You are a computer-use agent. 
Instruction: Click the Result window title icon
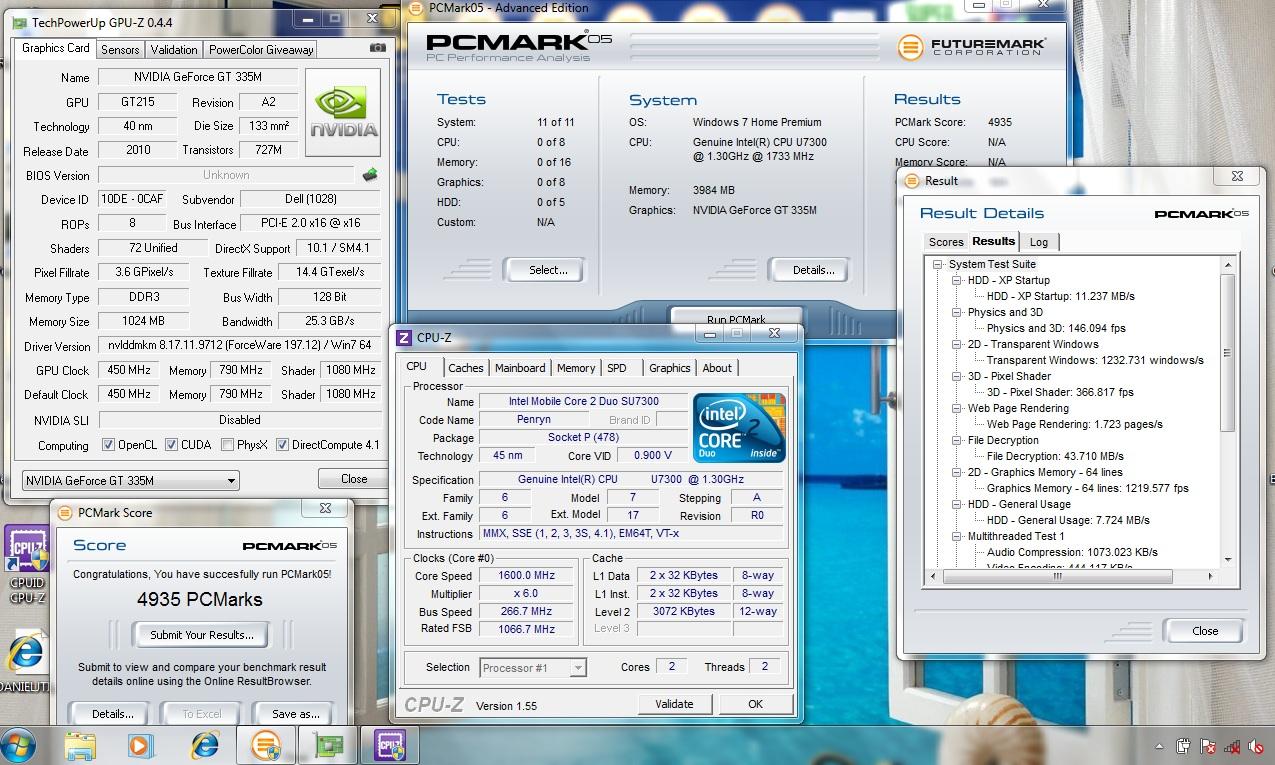click(x=912, y=181)
